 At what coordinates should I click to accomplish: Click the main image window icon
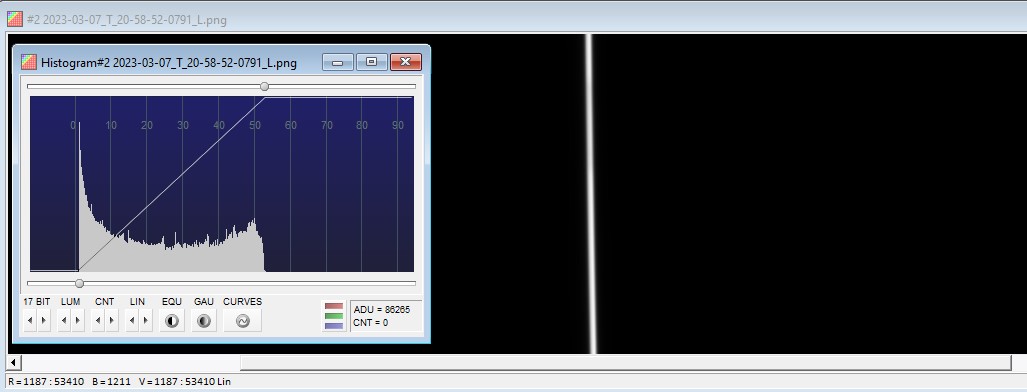click(x=14, y=19)
